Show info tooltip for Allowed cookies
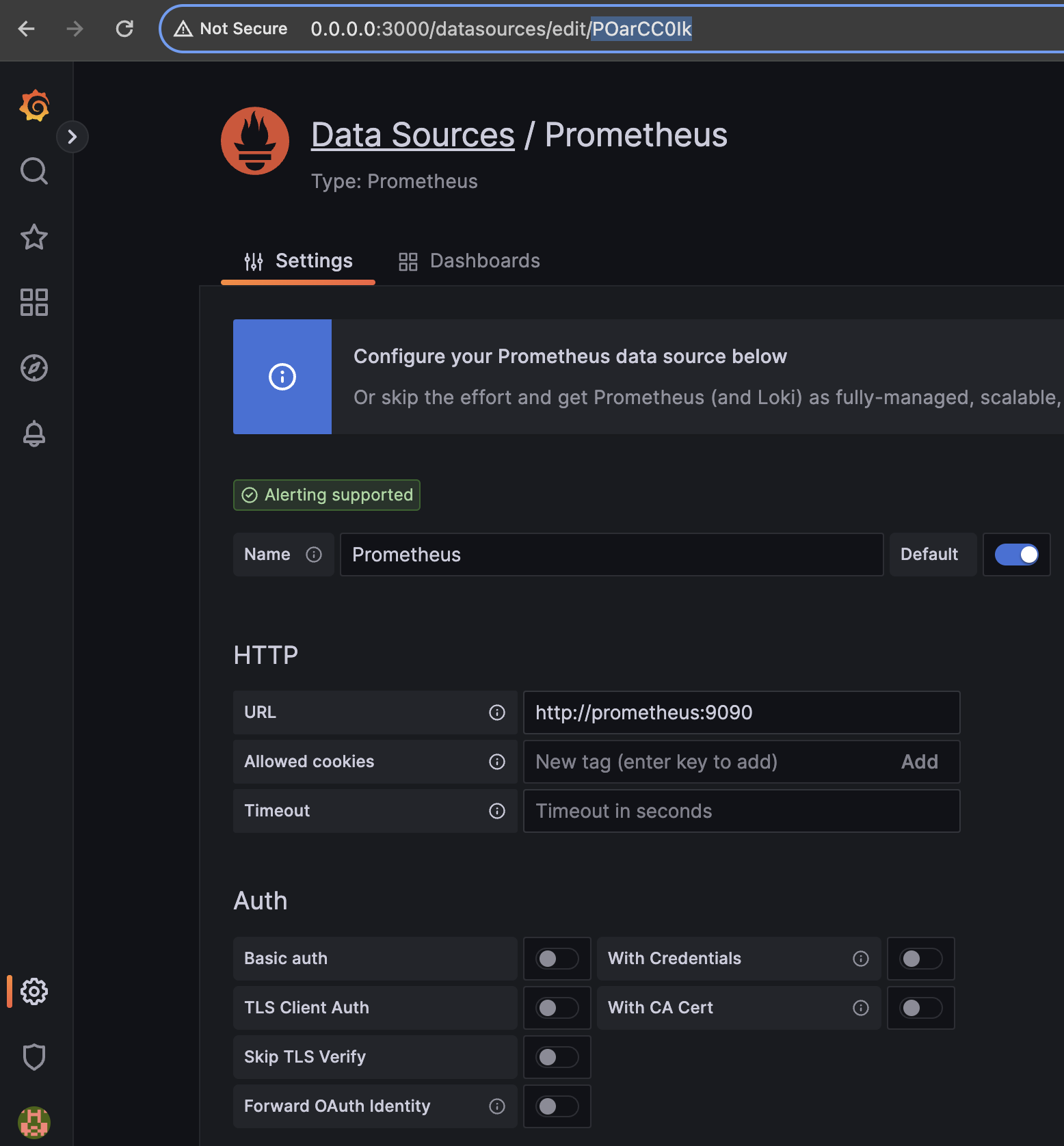This screenshot has width=1064, height=1146. [x=497, y=762]
